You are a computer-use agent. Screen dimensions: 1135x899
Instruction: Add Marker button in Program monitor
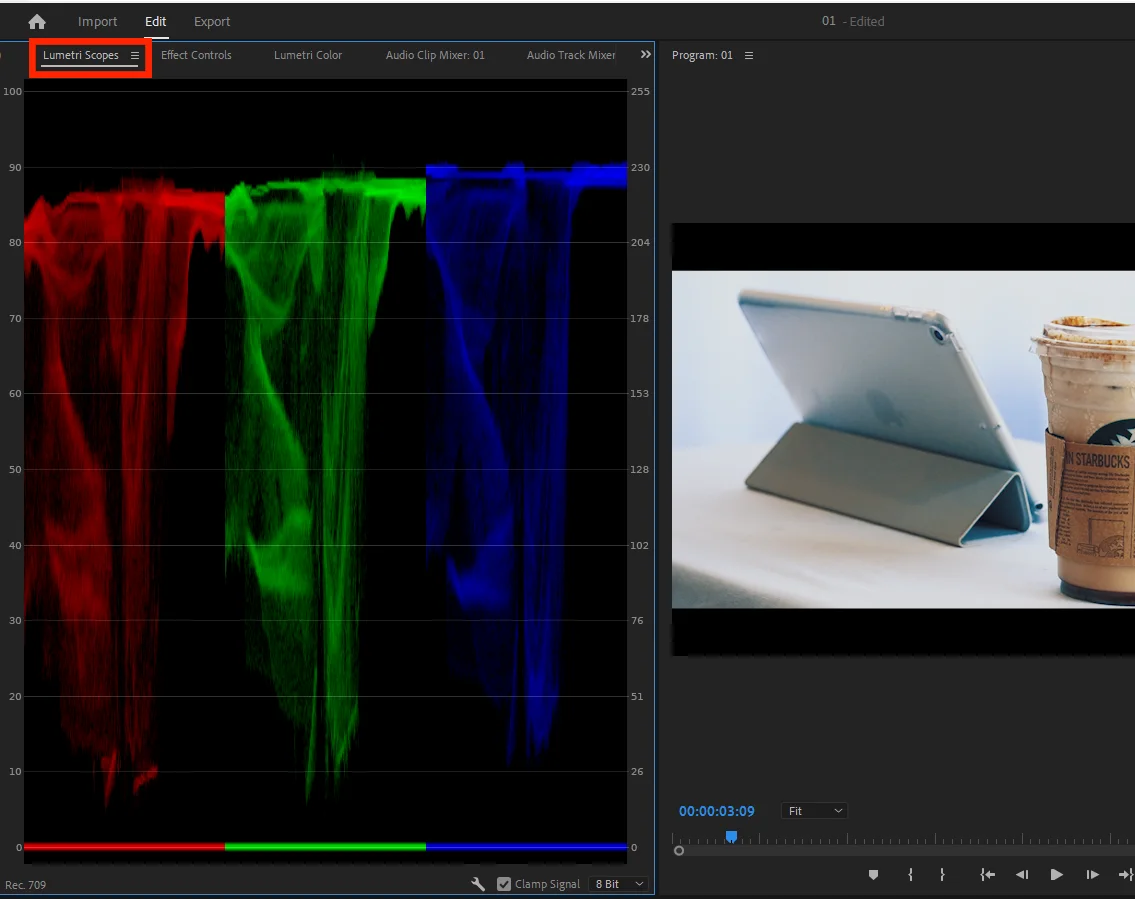pos(874,874)
